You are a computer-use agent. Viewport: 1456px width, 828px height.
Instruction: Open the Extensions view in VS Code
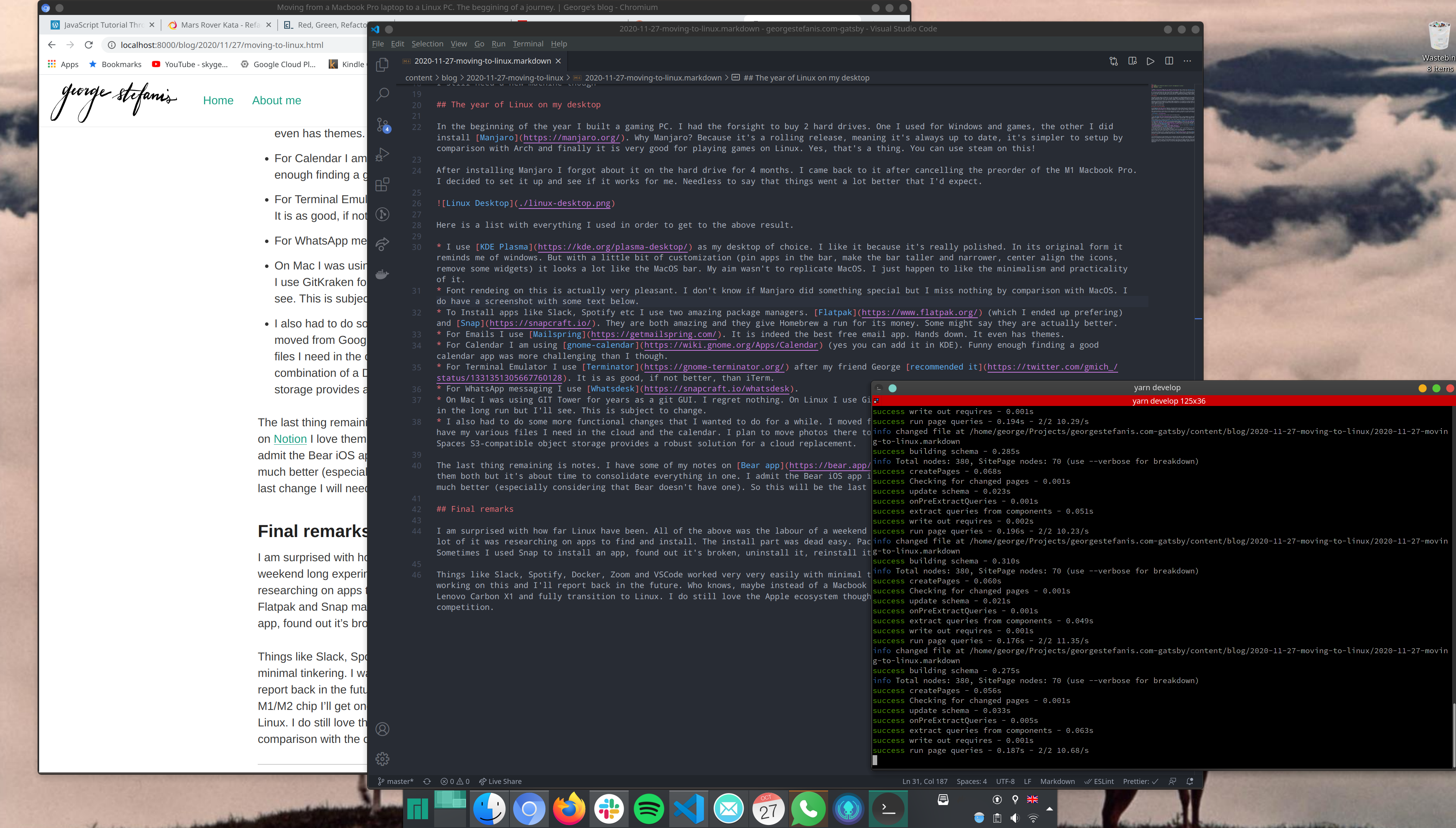click(x=382, y=184)
